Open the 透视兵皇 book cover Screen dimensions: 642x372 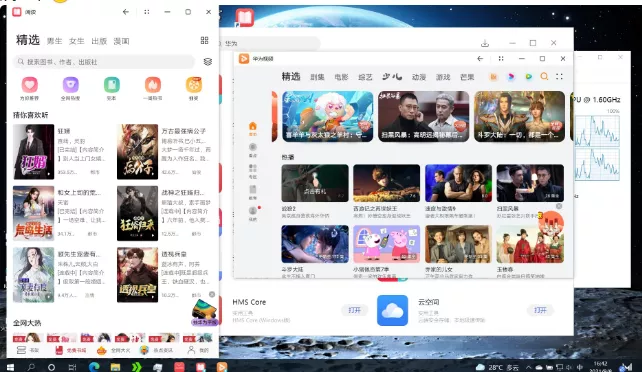[137, 275]
